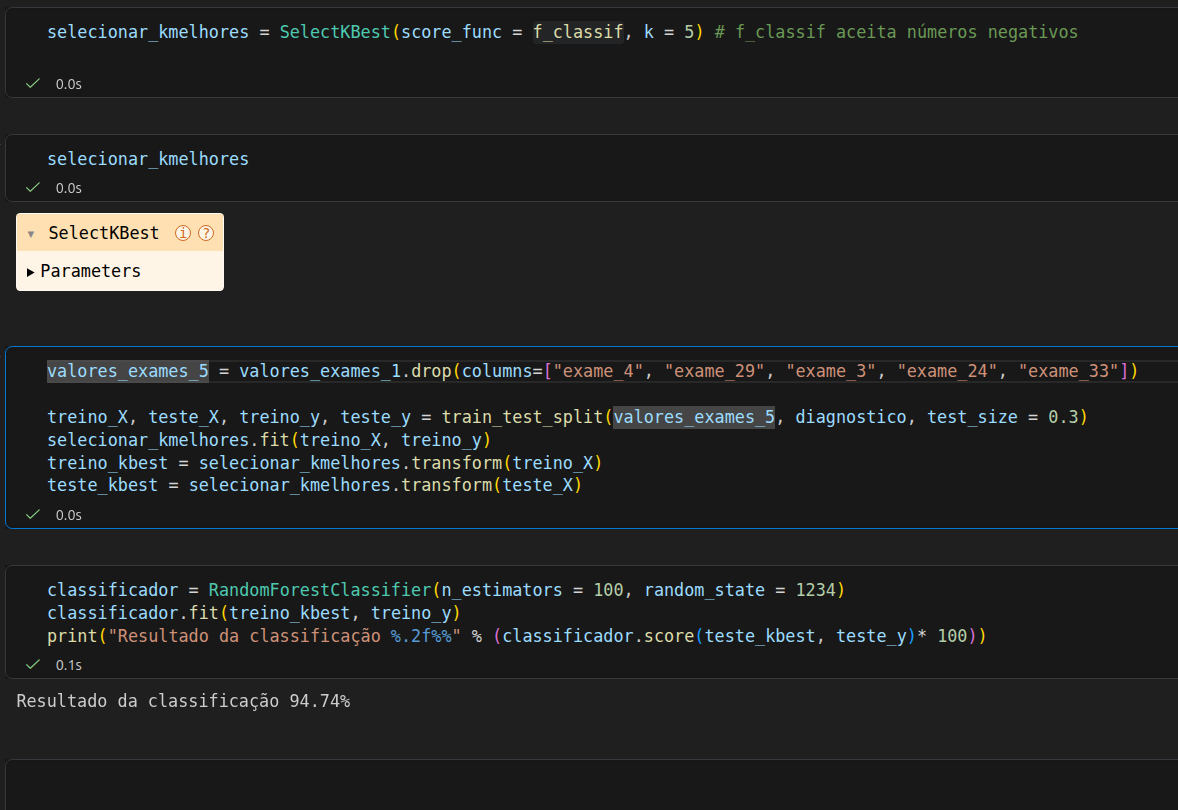Place cursor in the empty bottom cell
The width and height of the screenshot is (1178, 810).
(590, 785)
